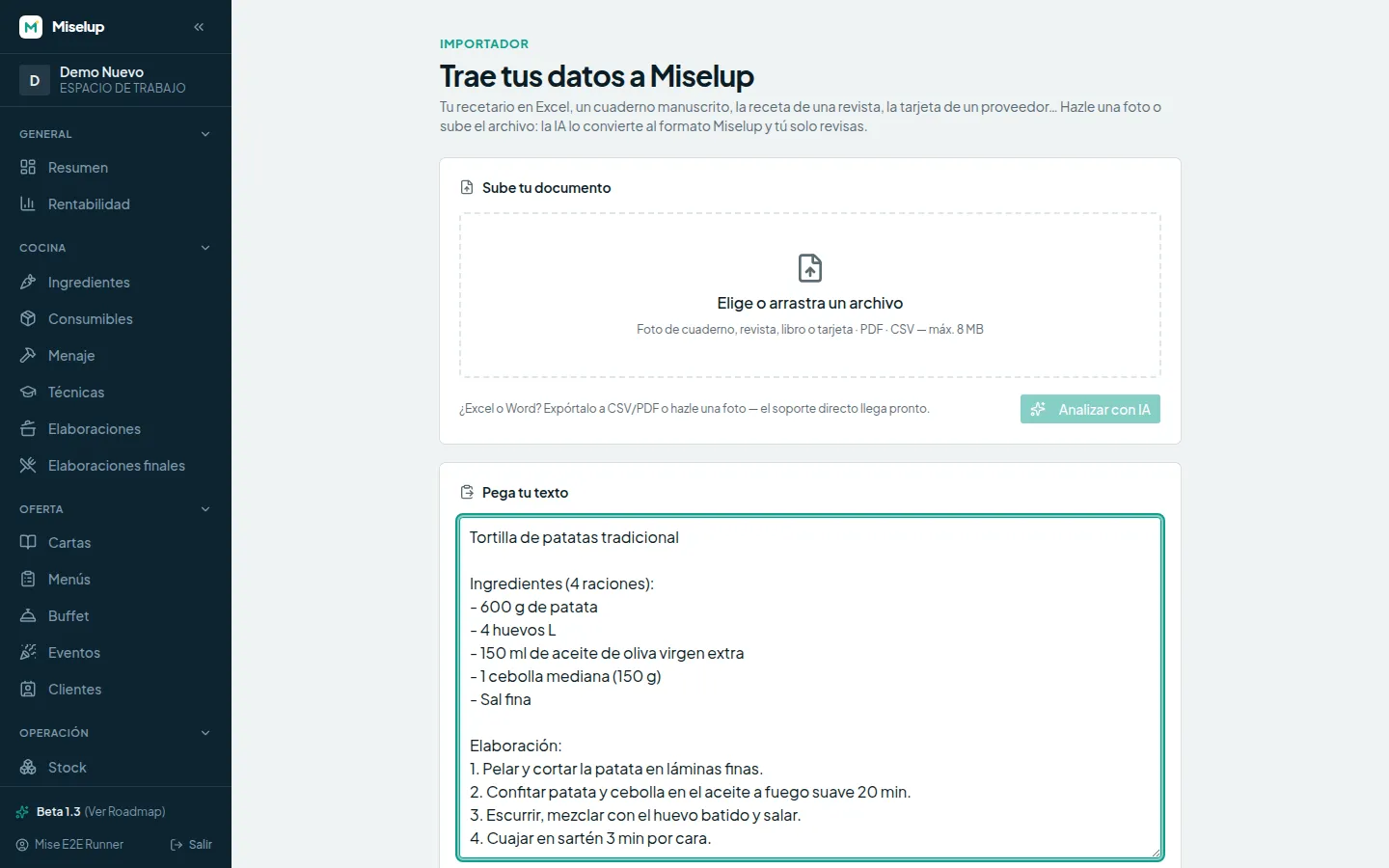Click the Pega tu texto title

[525, 493]
